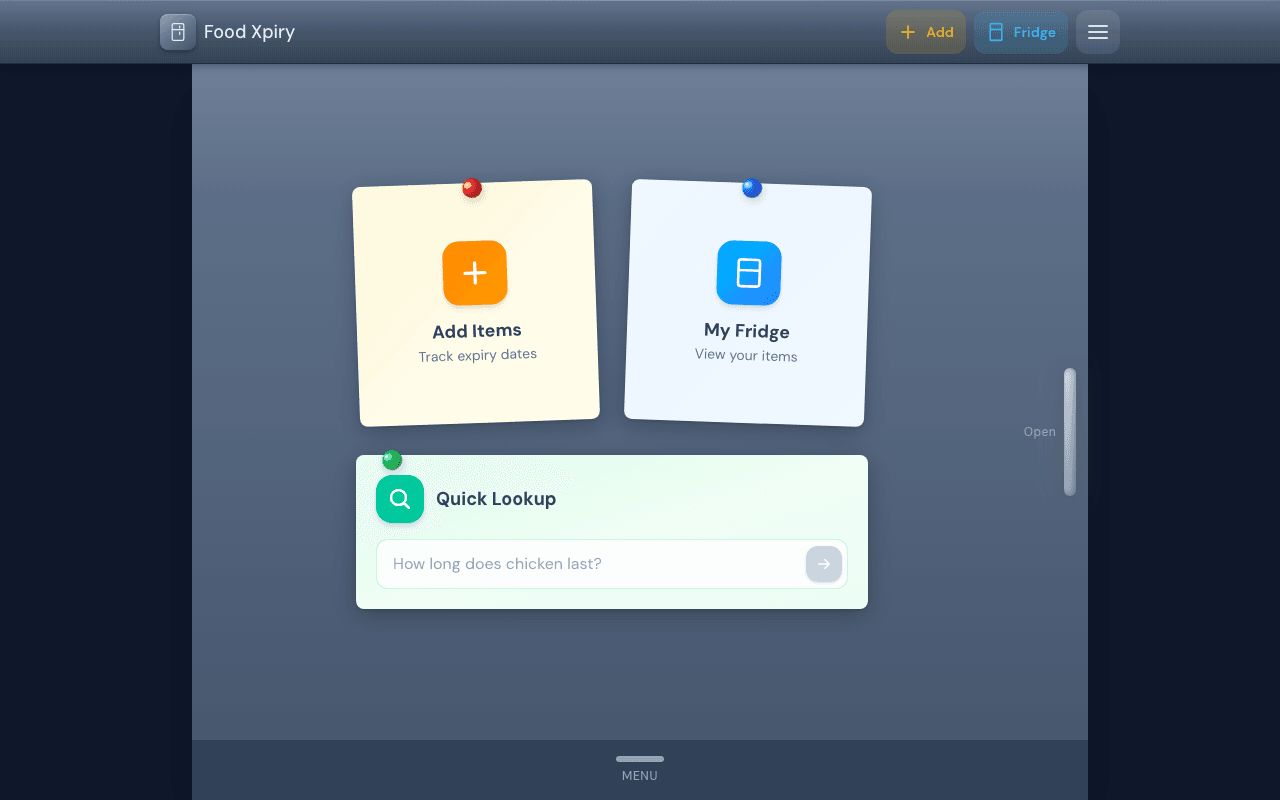Focus the 'How long does chicken last?' field
The height and width of the screenshot is (800, 1280).
(x=590, y=564)
